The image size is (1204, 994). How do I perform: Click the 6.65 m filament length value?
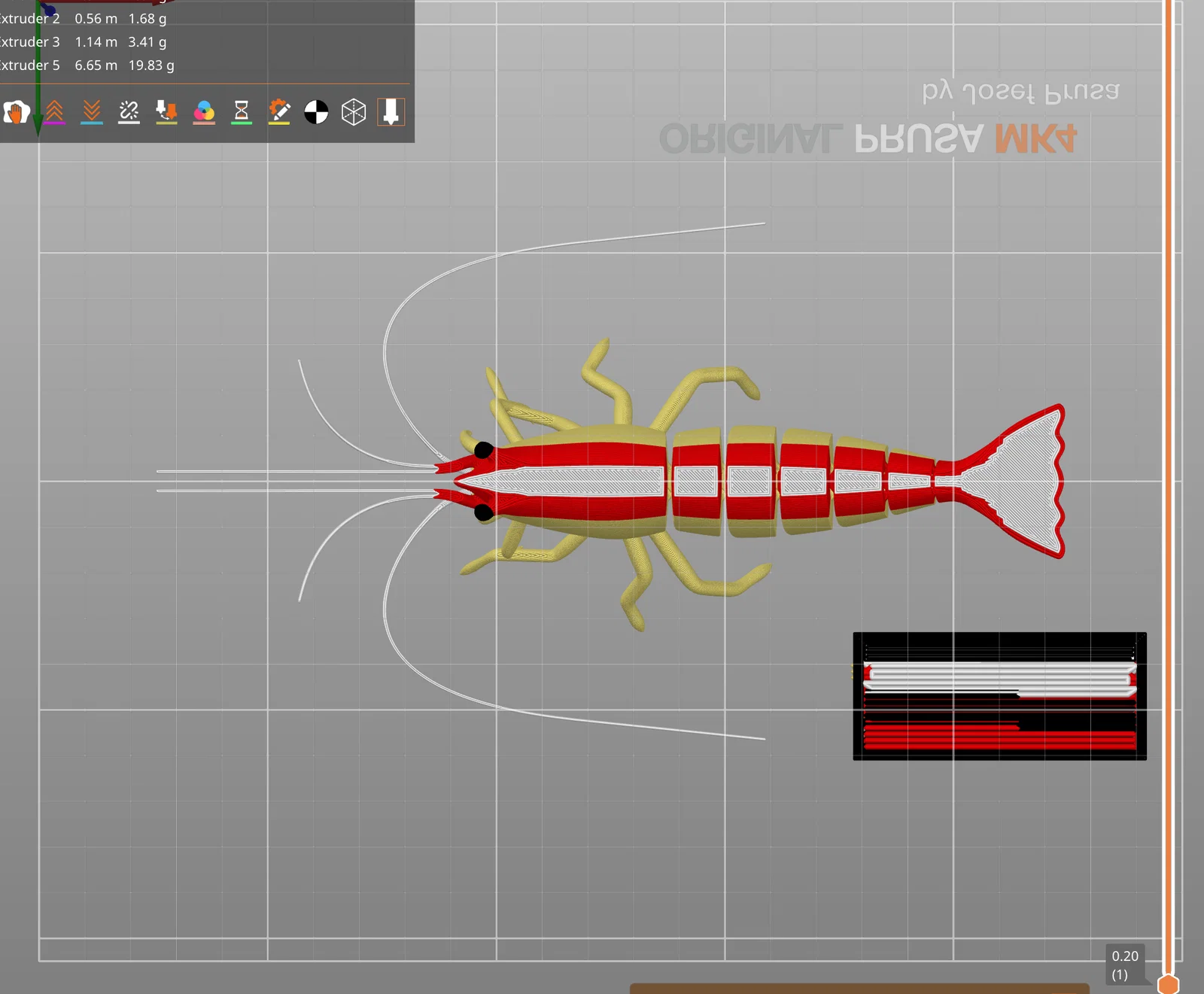96,65
